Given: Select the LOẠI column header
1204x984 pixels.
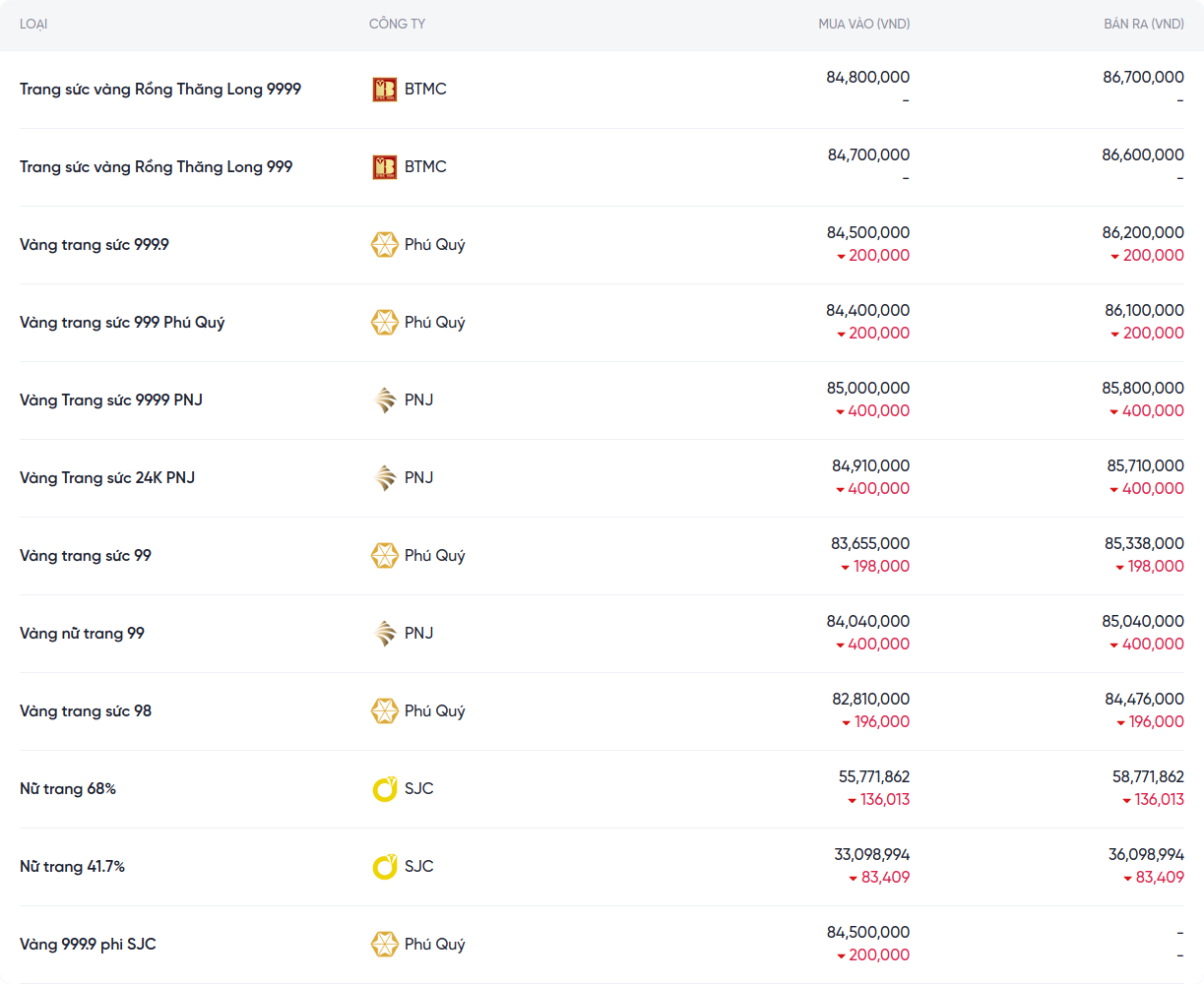Looking at the screenshot, I should pos(33,24).
